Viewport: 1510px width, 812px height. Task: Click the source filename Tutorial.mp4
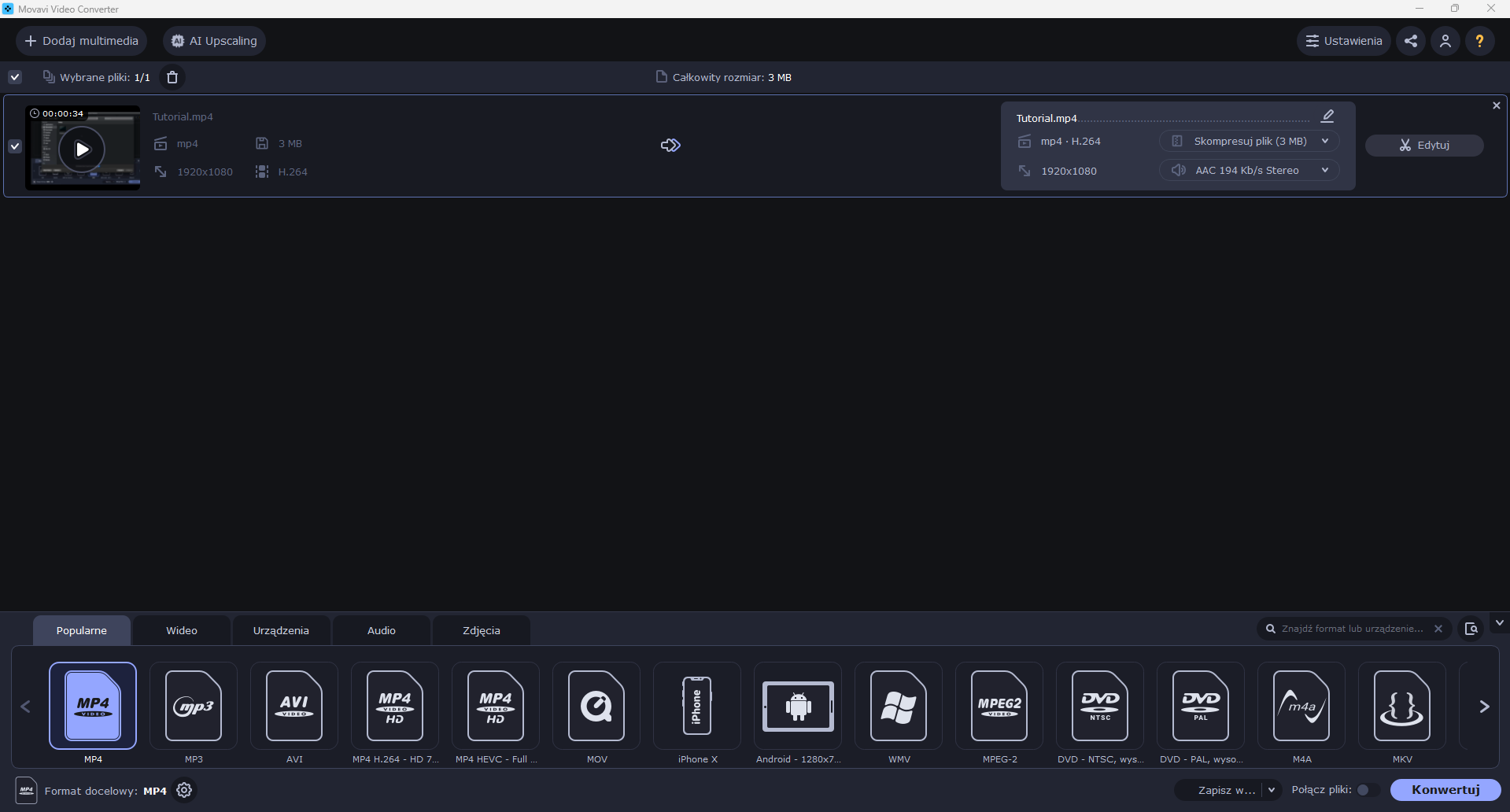(x=183, y=116)
